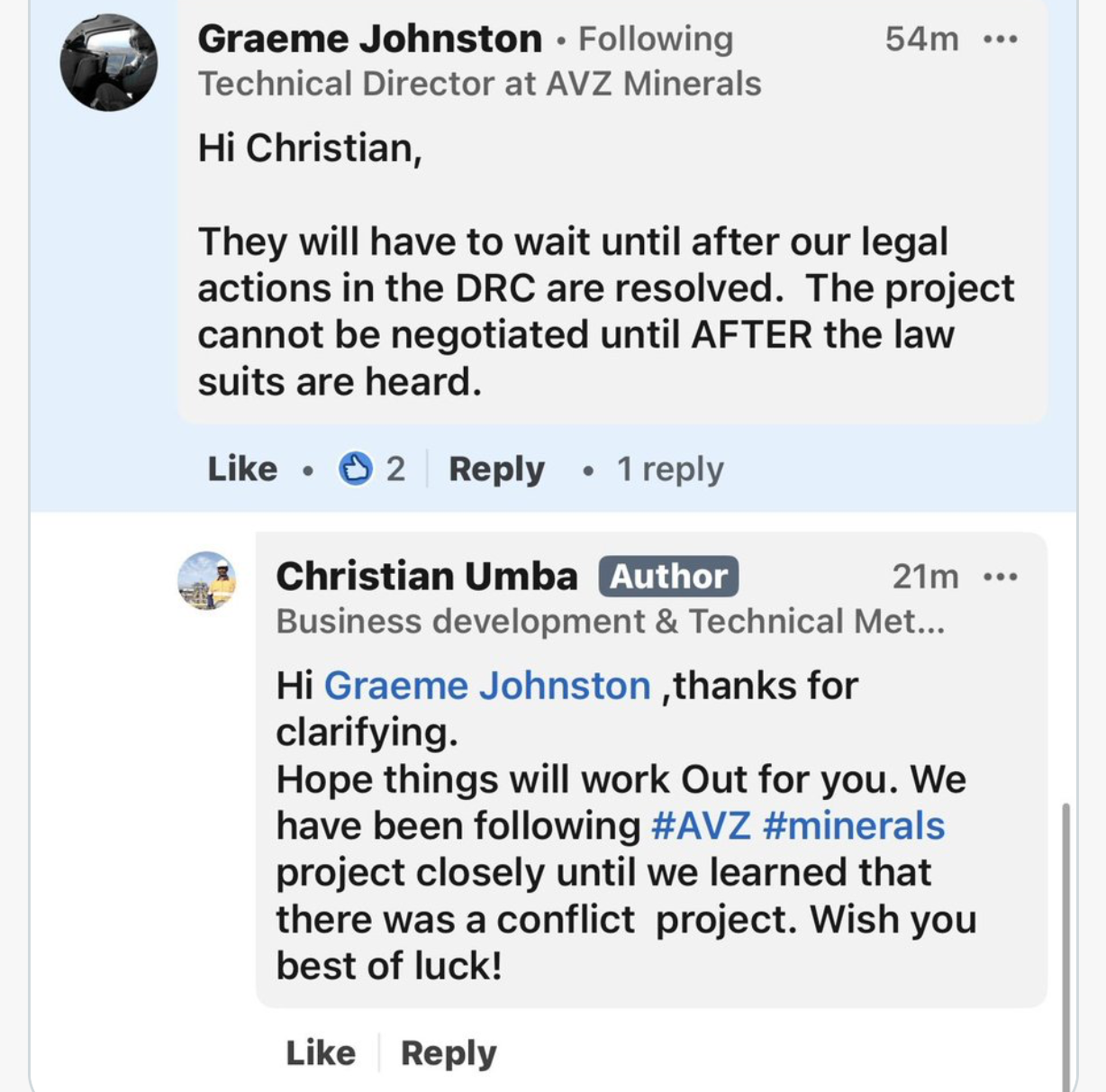Open more options on Christian Umba's reply
The height and width of the screenshot is (1092, 1106).
[x=1001, y=577]
